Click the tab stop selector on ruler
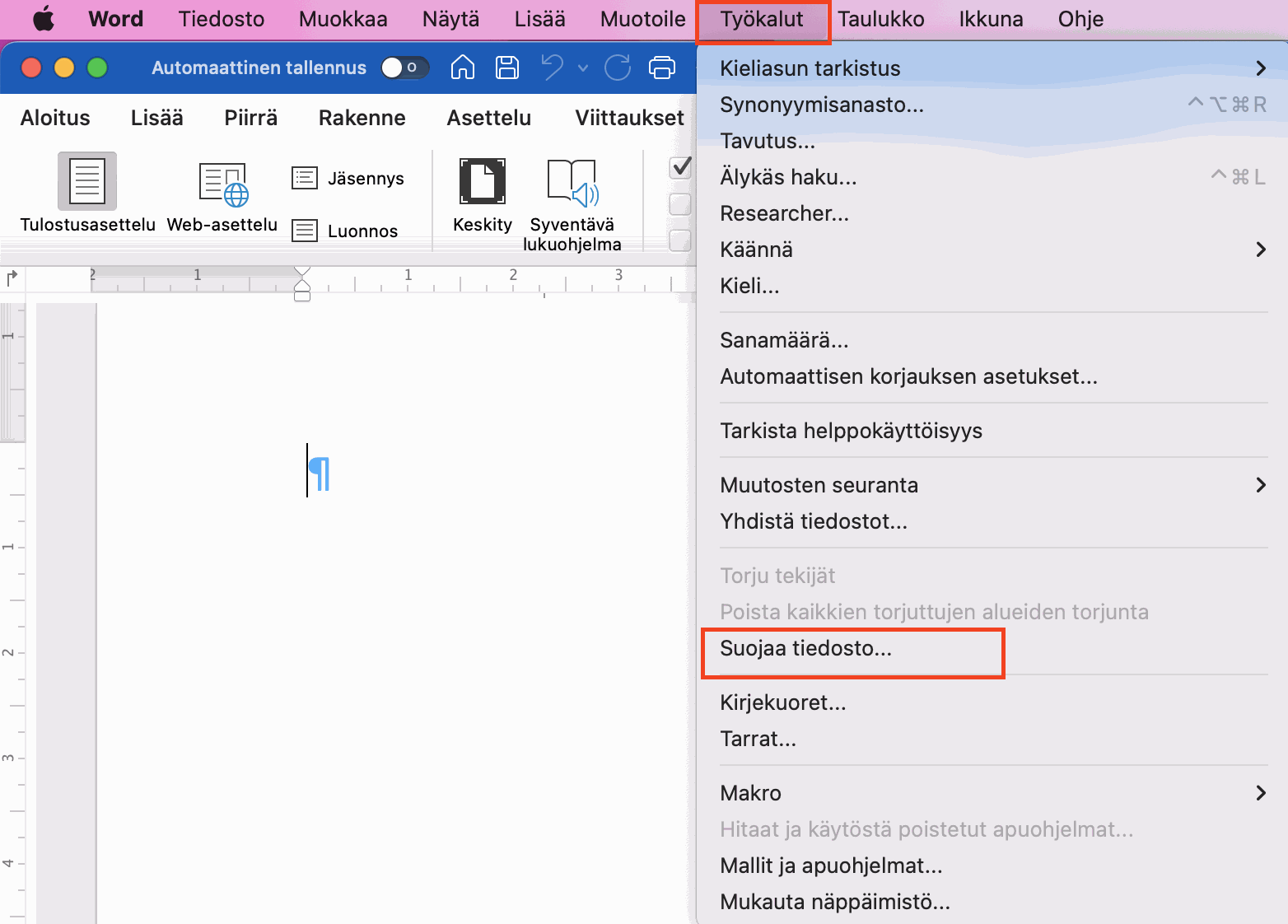Image resolution: width=1288 pixels, height=924 pixels. pyautogui.click(x=12, y=278)
